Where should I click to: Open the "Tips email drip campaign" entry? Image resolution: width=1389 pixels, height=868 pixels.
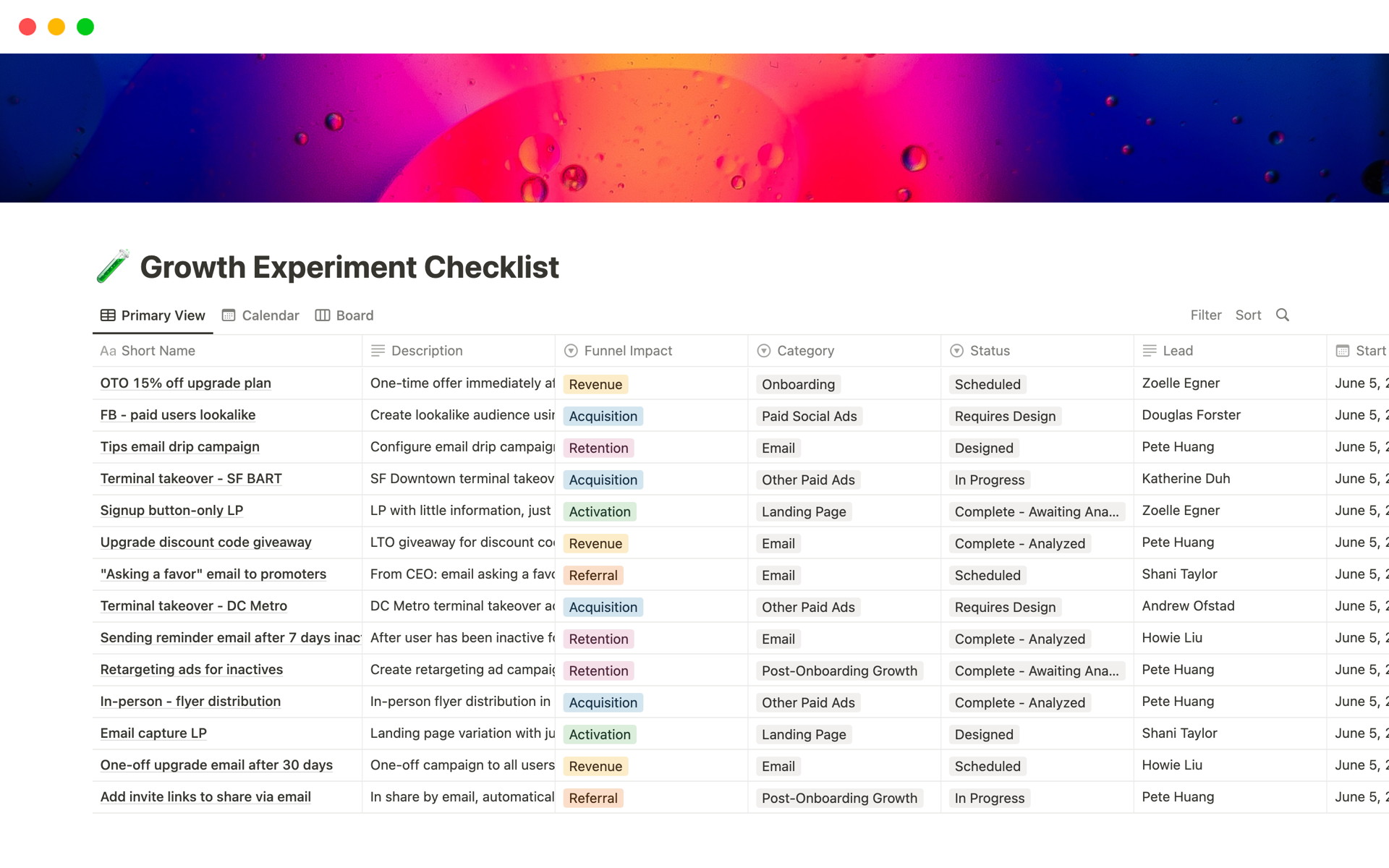(x=179, y=447)
